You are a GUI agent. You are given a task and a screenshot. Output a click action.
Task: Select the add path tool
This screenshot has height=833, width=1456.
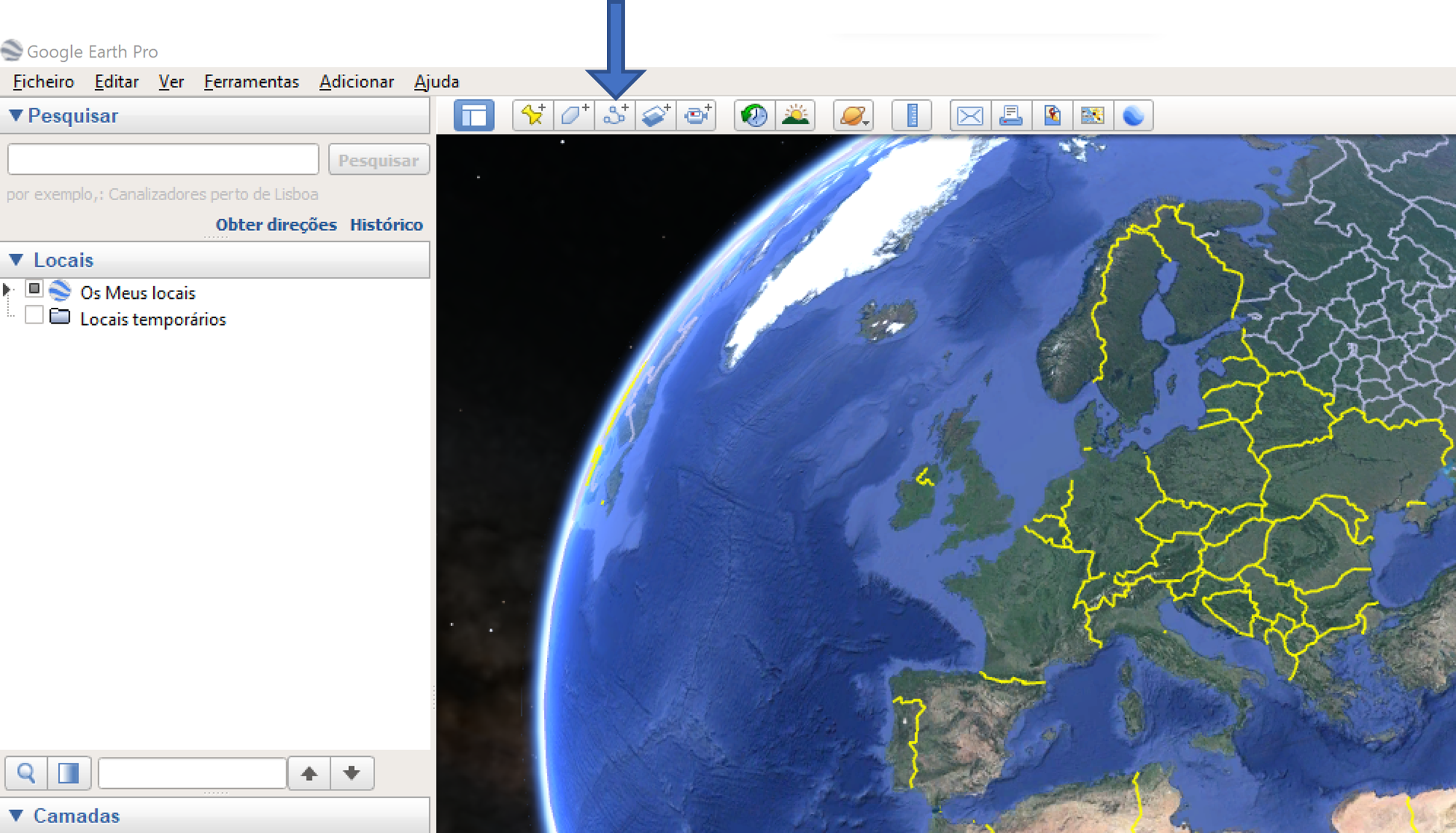[615, 116]
